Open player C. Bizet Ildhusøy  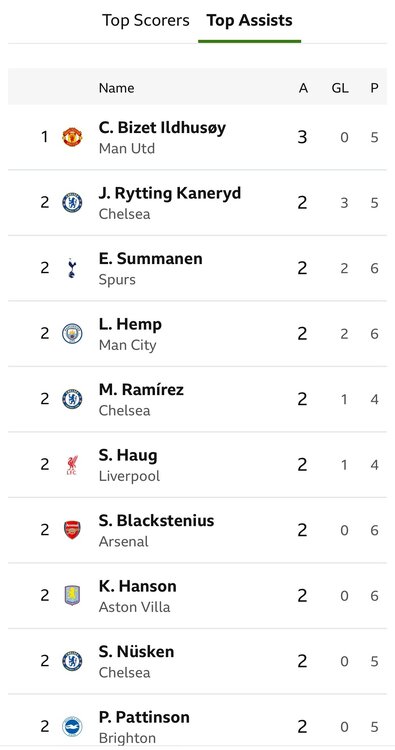(162, 128)
